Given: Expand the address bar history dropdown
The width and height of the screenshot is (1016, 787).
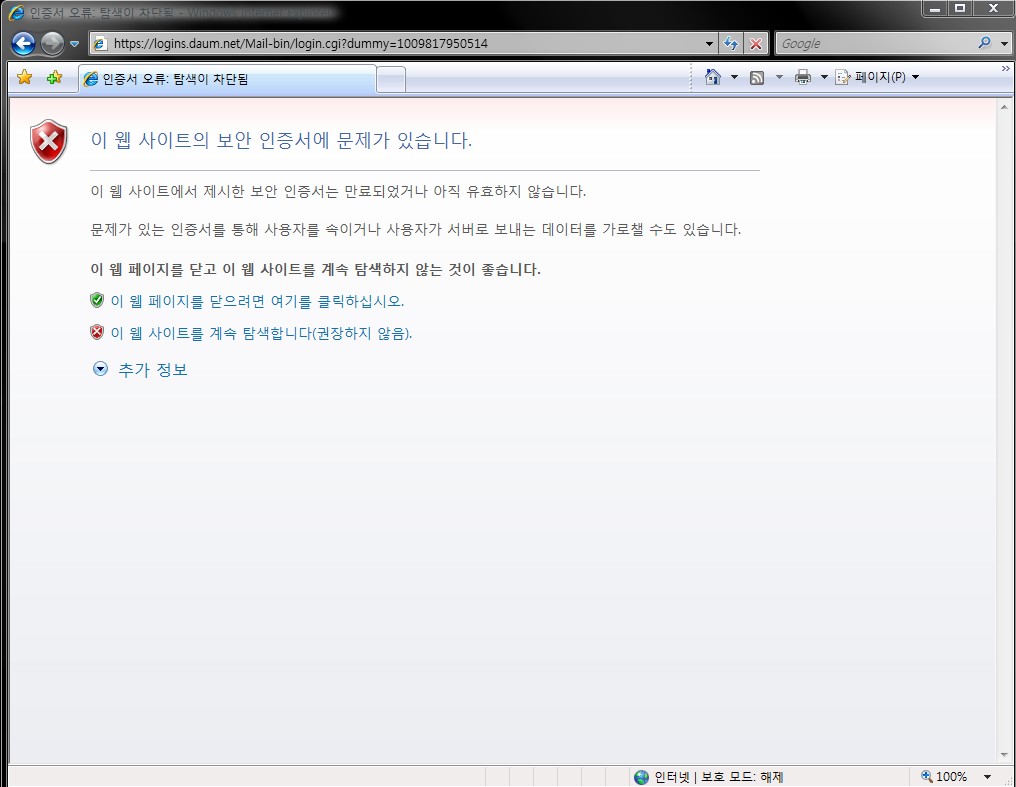Looking at the screenshot, I should pos(709,44).
